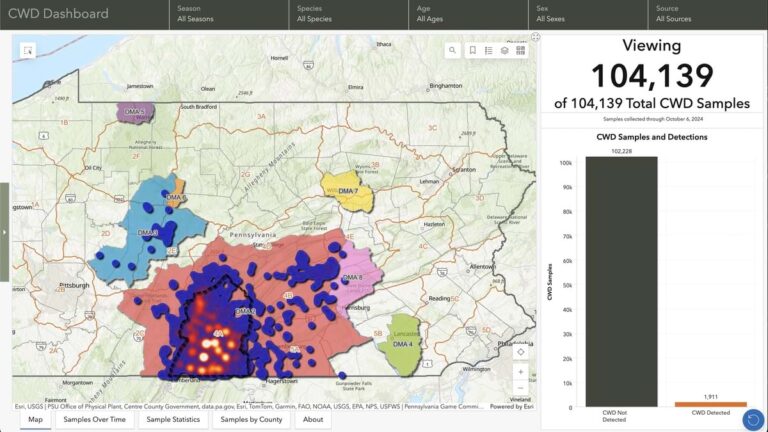Click the Powered by Esri link

pyautogui.click(x=512, y=407)
